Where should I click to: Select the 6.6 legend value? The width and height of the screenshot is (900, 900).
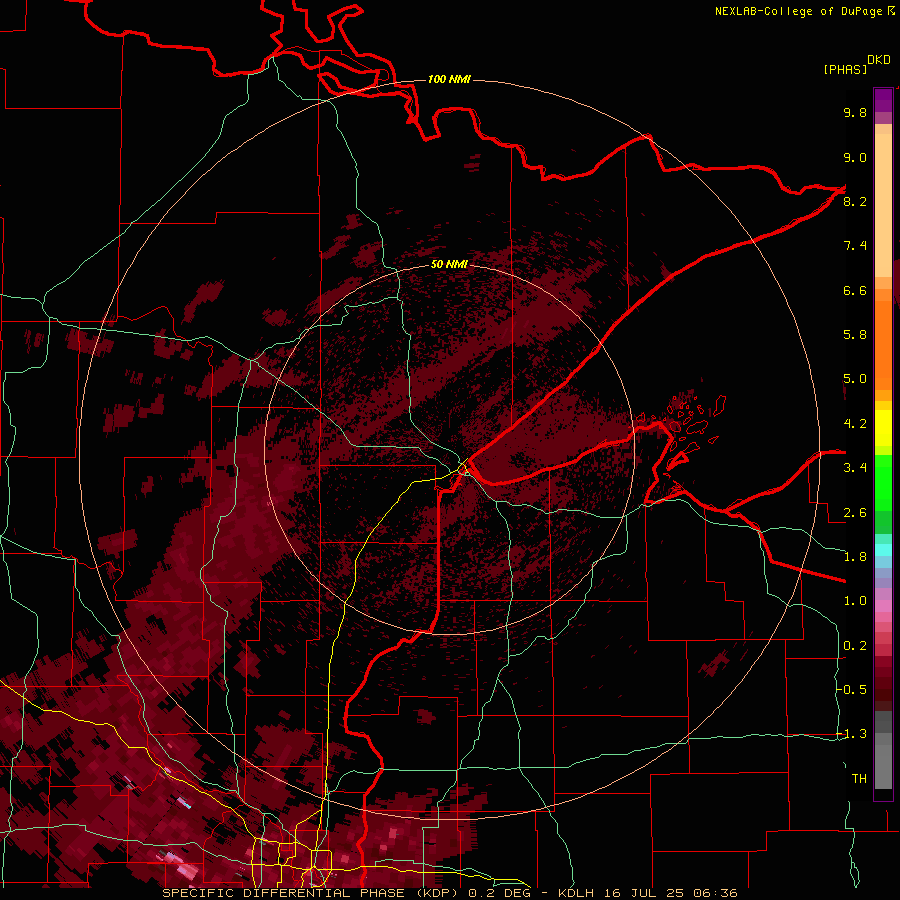pyautogui.click(x=855, y=290)
